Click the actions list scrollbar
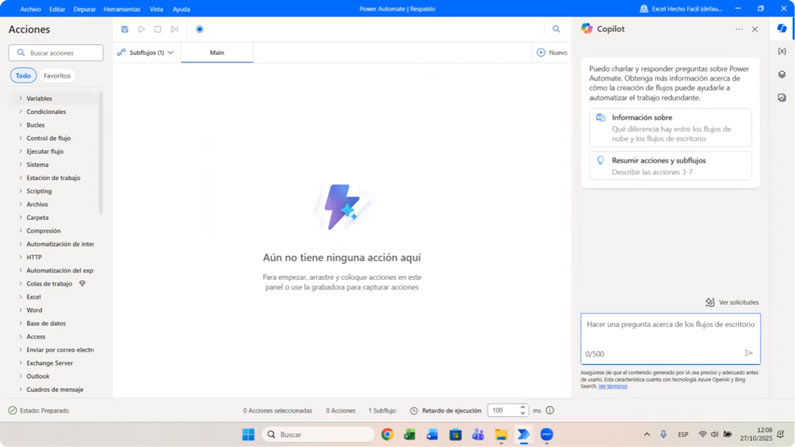Screen dimensions: 795x447 coord(100,152)
